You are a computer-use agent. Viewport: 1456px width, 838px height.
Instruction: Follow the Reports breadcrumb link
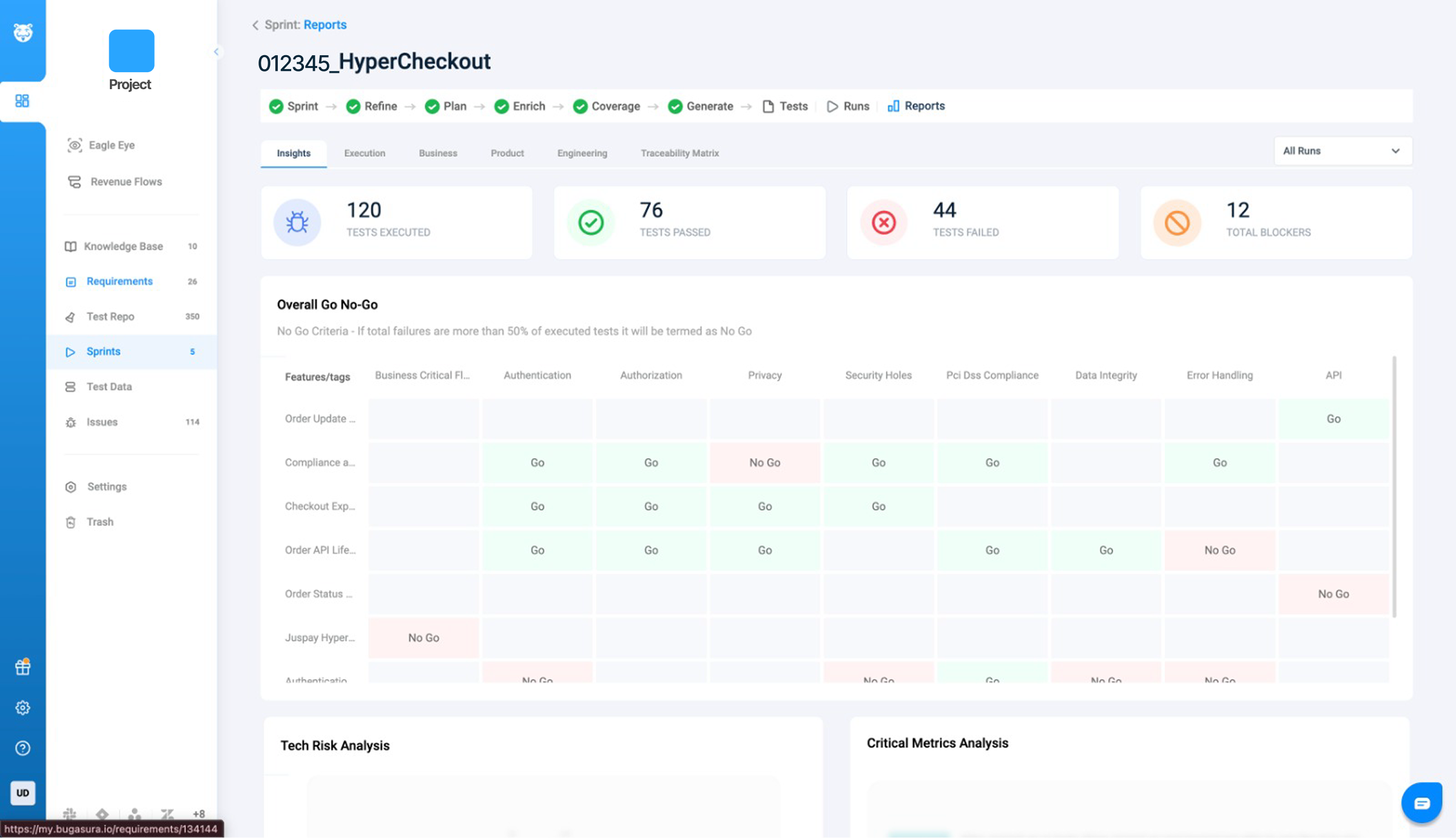[x=325, y=25]
